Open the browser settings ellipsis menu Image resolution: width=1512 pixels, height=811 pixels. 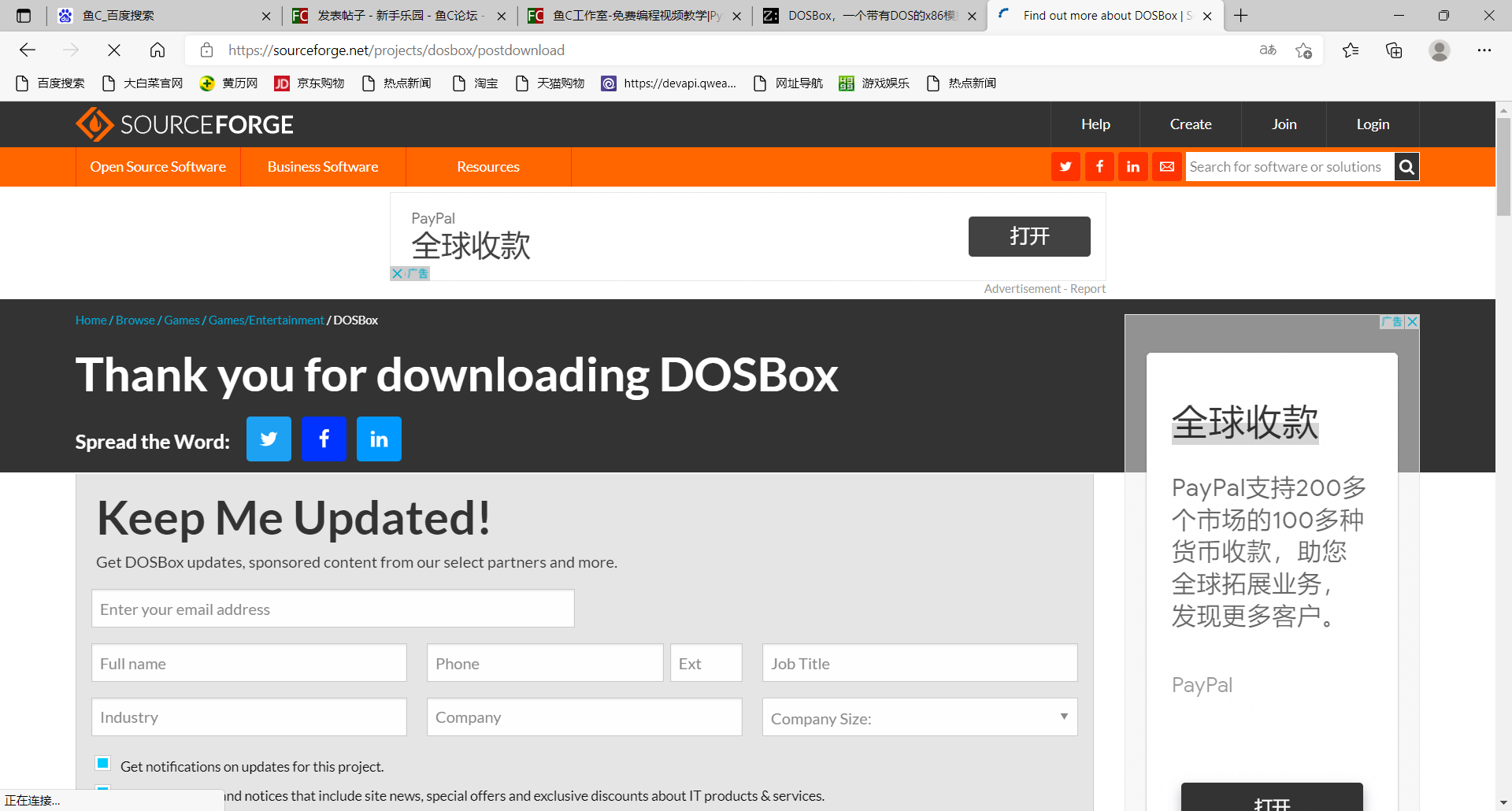pyautogui.click(x=1484, y=50)
